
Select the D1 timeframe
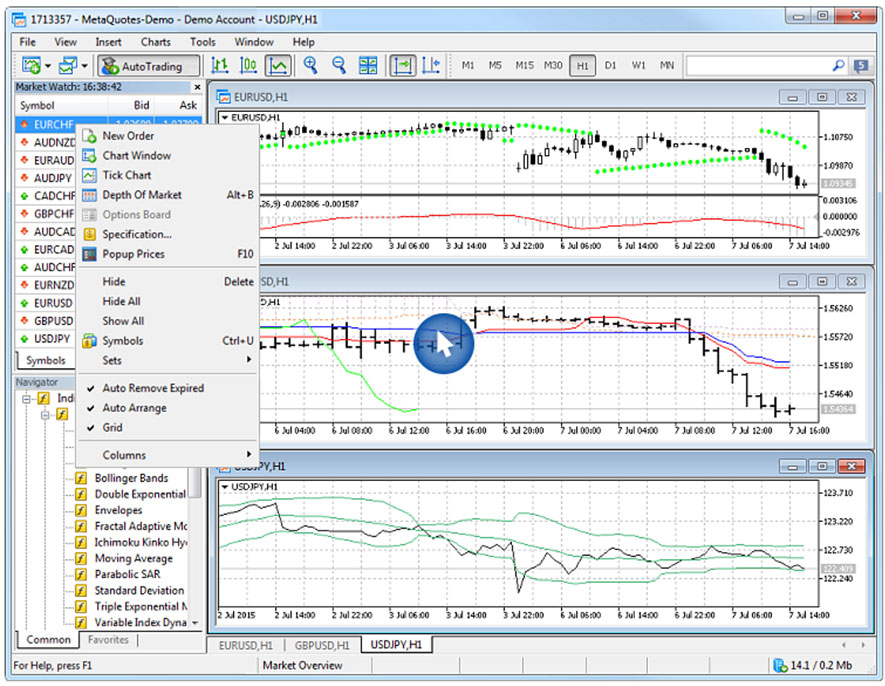coord(611,65)
